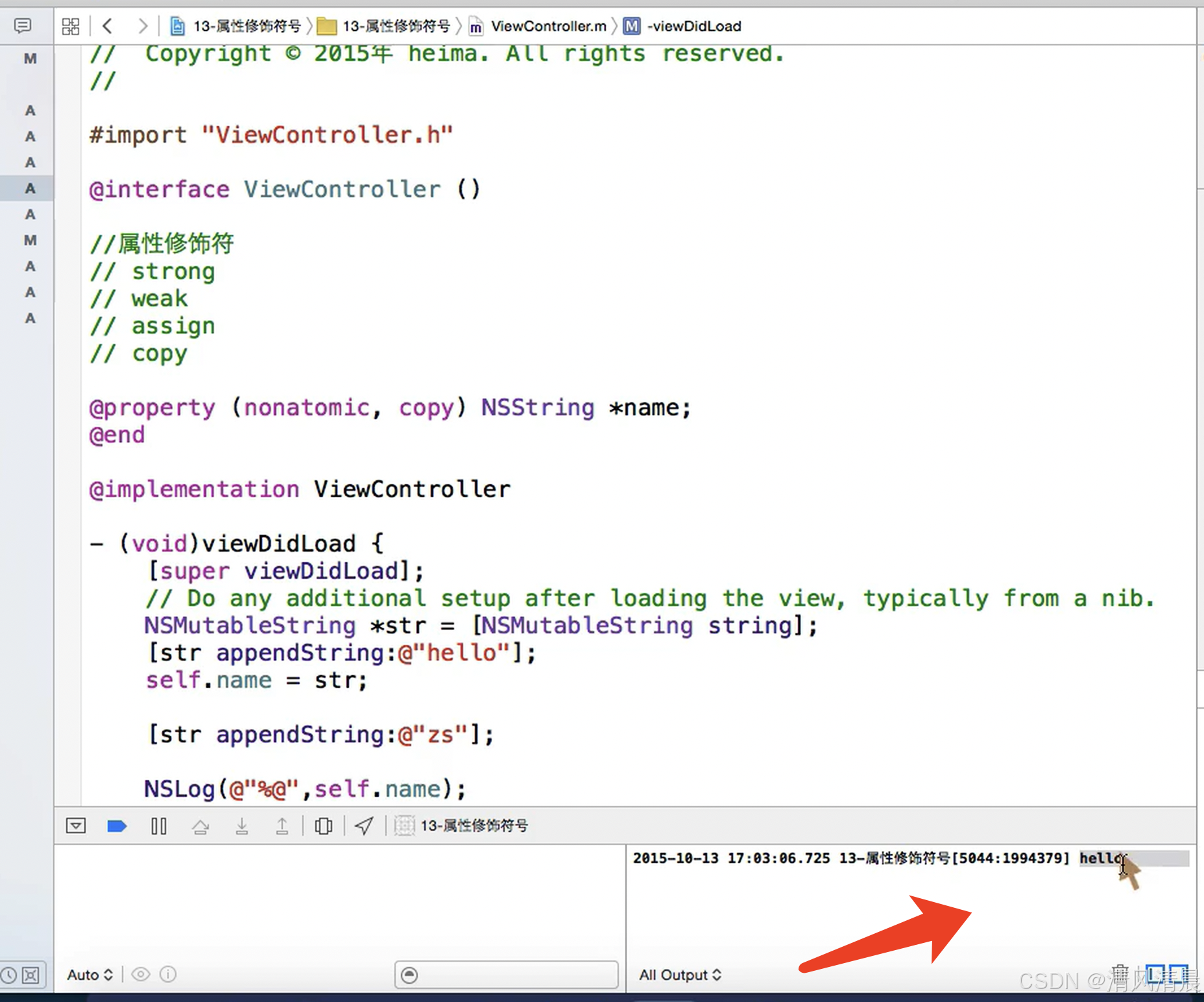Click the appendString:@"zs" line
Viewport: 1204px width, 1002px height.
(x=321, y=735)
